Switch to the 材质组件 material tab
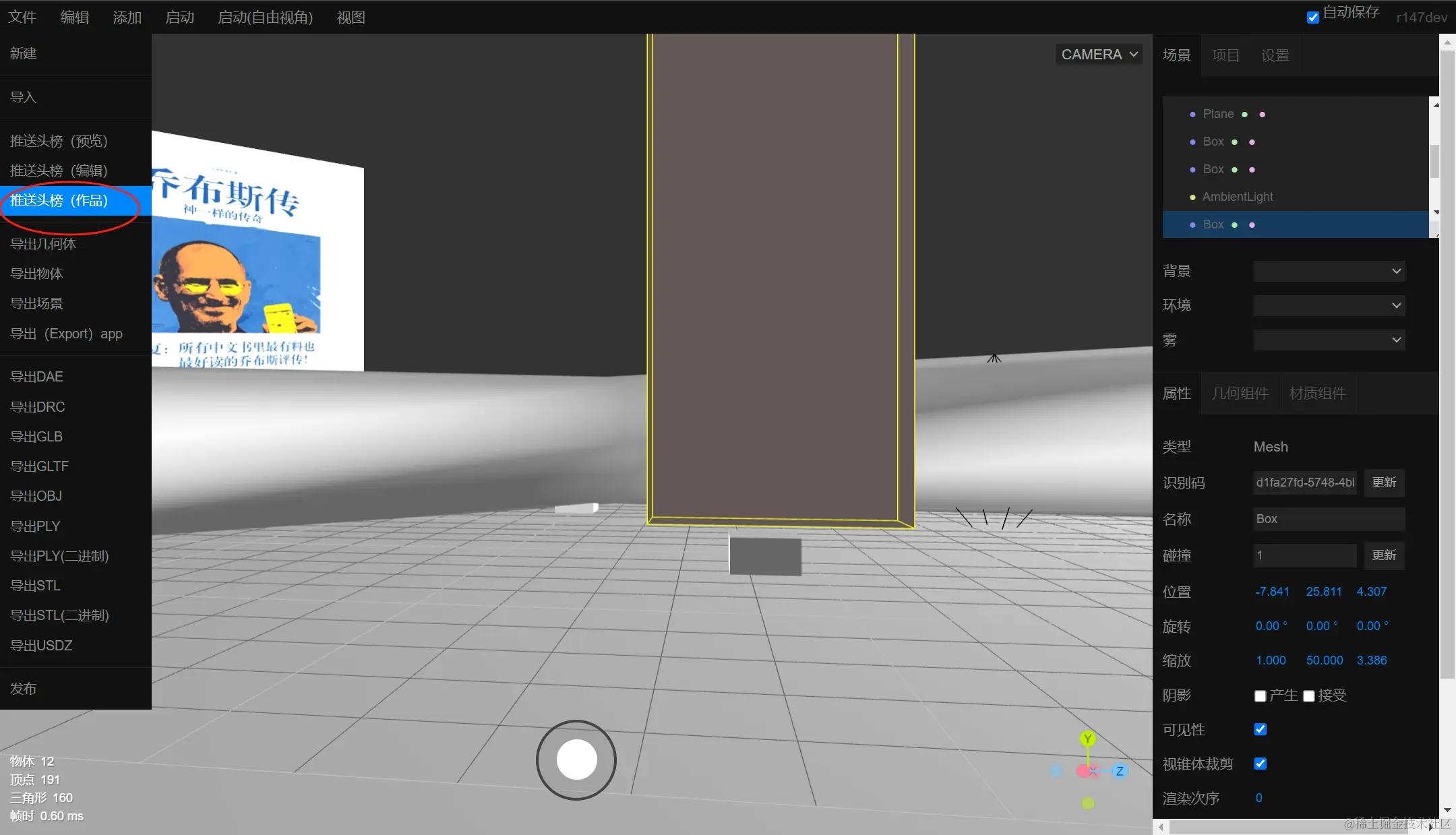 pos(1317,394)
